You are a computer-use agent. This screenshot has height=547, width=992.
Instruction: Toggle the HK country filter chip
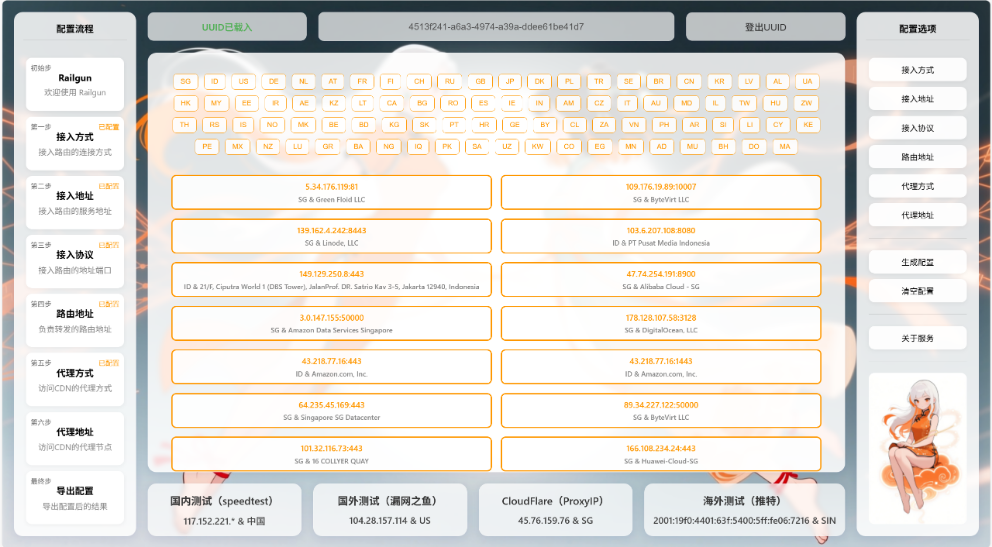coord(185,103)
